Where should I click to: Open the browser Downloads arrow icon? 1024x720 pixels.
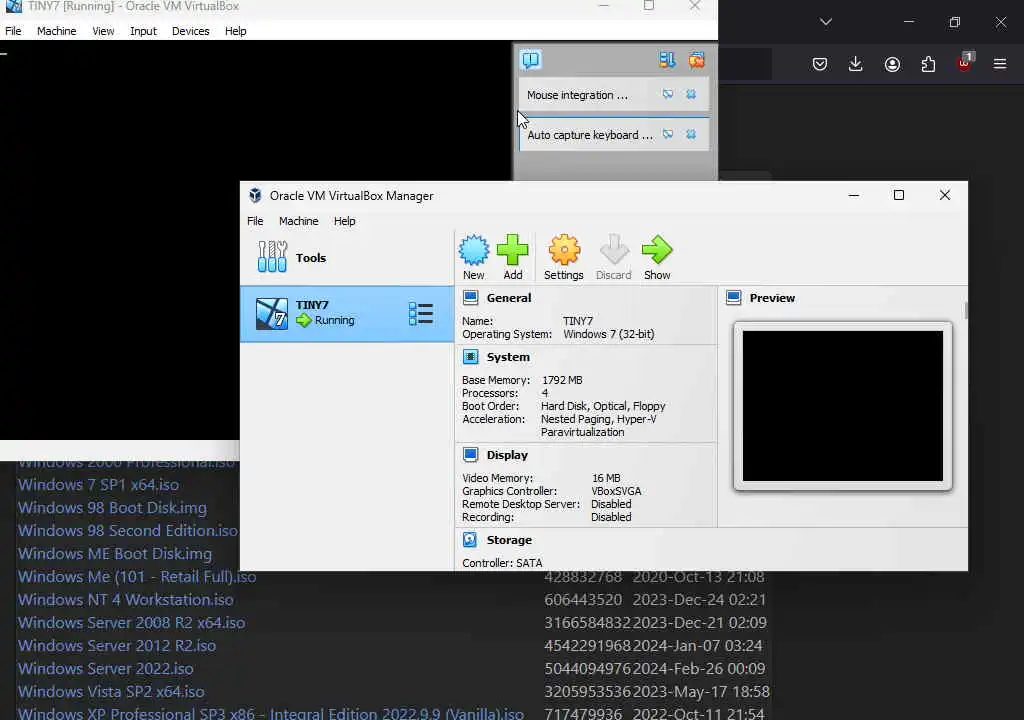tap(856, 63)
